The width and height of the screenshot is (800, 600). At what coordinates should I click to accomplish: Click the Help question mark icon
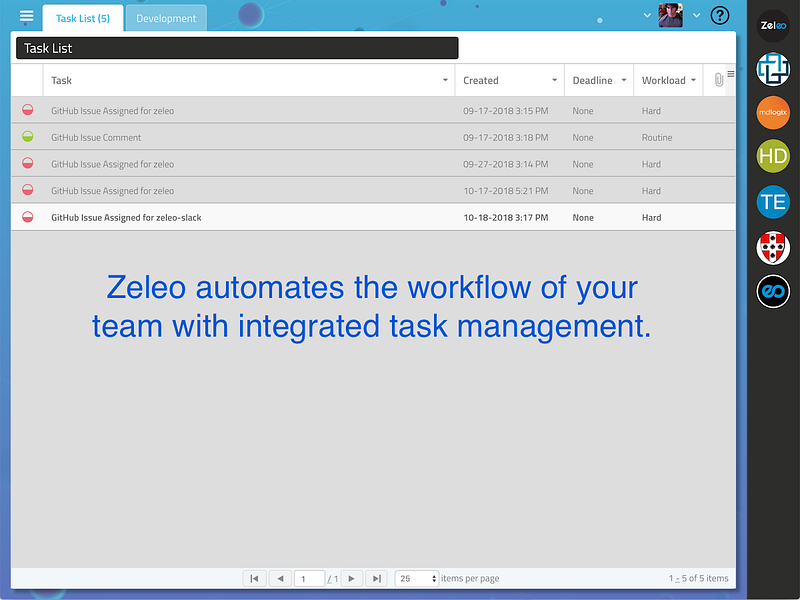[720, 15]
